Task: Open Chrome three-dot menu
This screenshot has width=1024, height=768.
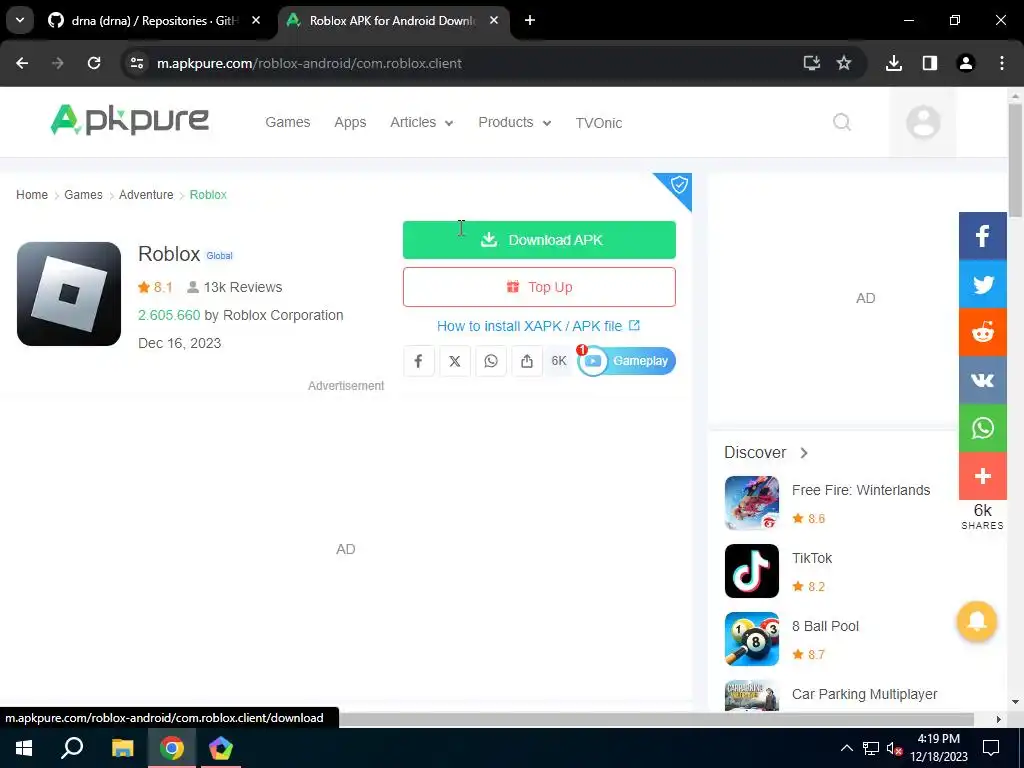Action: (x=1001, y=63)
